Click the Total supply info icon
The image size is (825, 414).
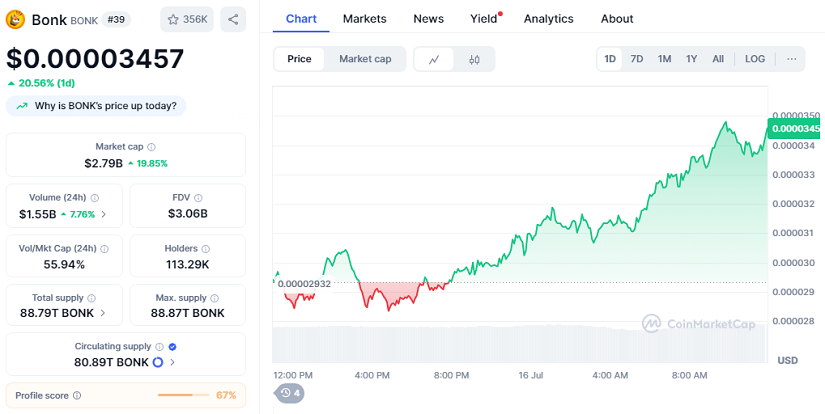pos(92,298)
